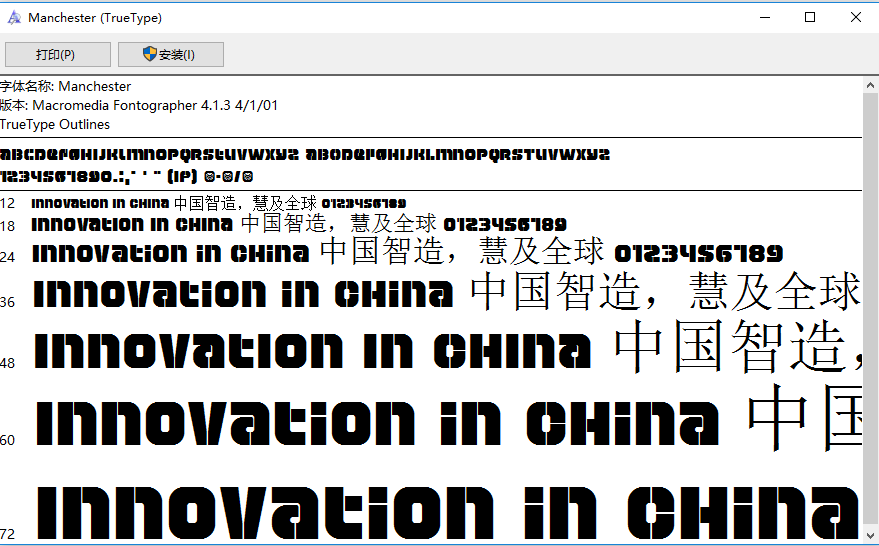Viewport: 879px width, 546px height.
Task: Minimize the Manchester font window
Action: 765,17
